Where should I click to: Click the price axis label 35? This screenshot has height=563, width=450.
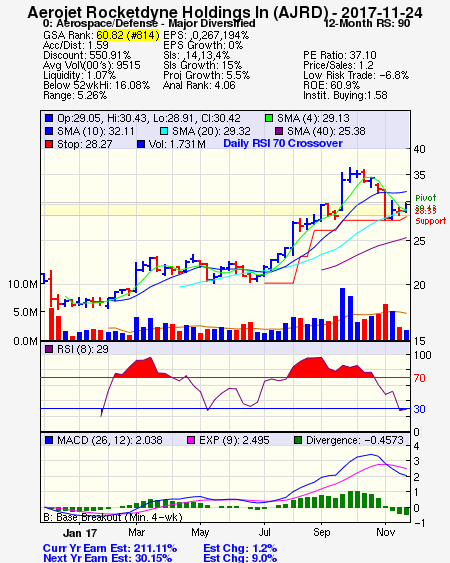point(419,176)
